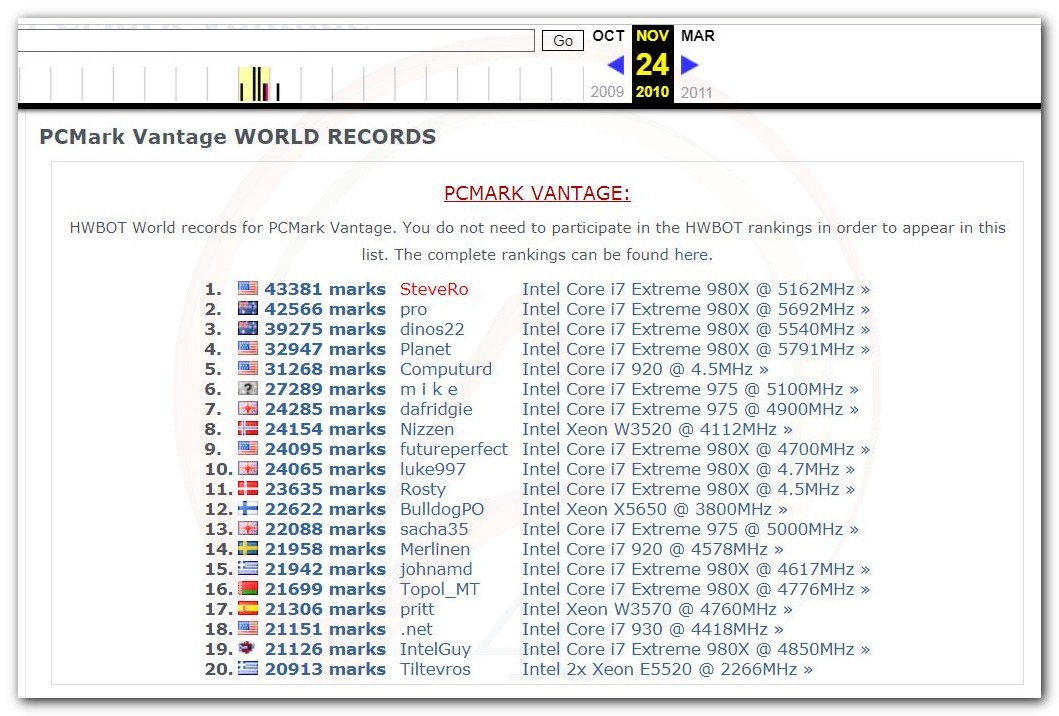Click the US flag beside Computurd
The height and width of the screenshot is (716, 1059).
[x=248, y=369]
